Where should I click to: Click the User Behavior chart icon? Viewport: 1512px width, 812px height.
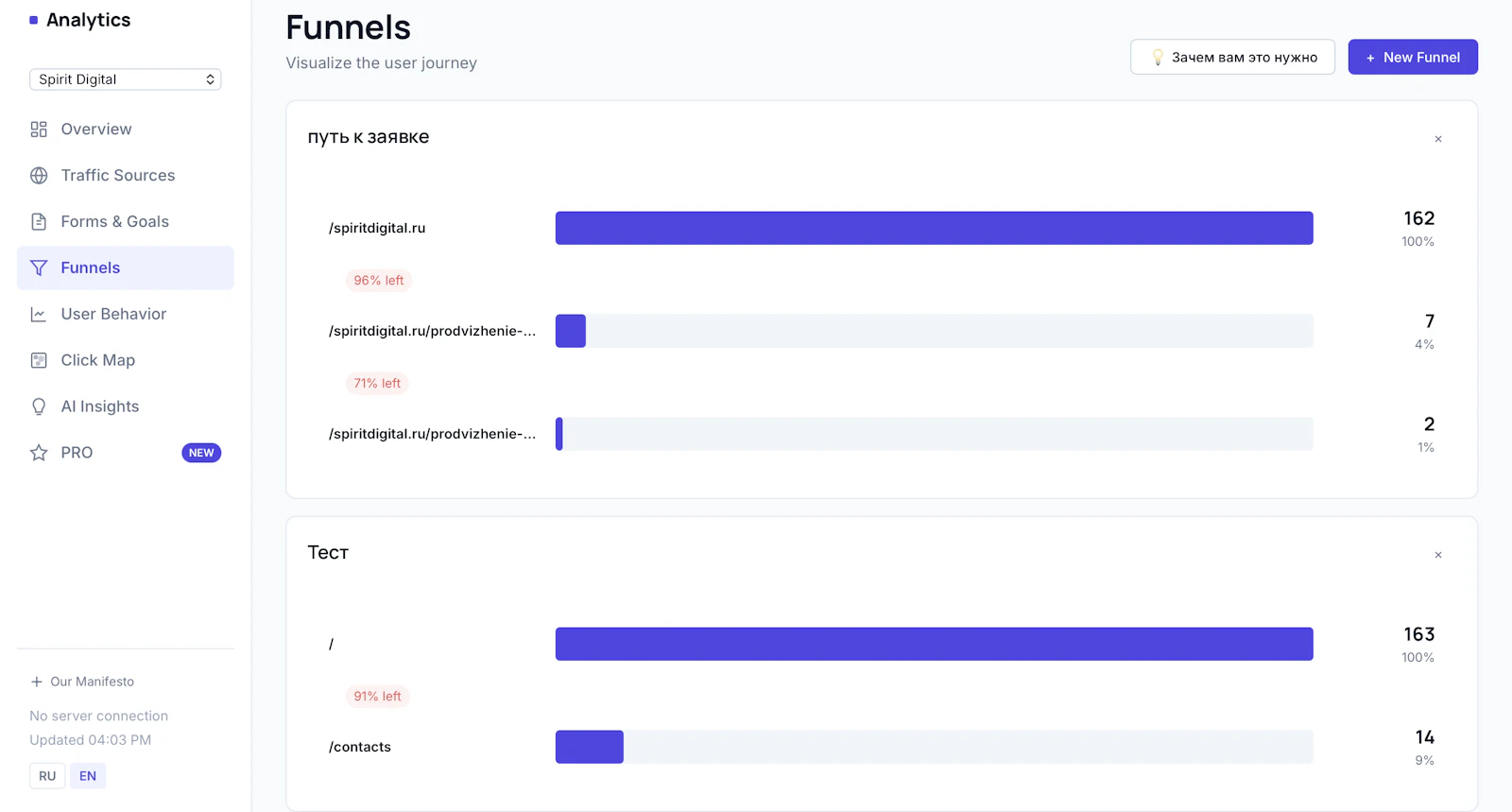click(x=39, y=315)
